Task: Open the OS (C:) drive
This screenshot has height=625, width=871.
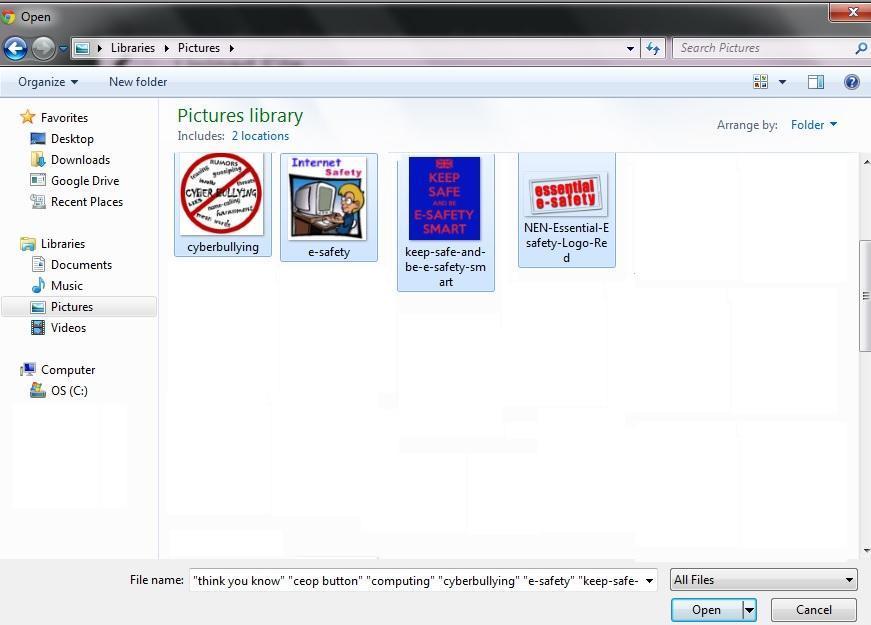Action: [x=69, y=391]
